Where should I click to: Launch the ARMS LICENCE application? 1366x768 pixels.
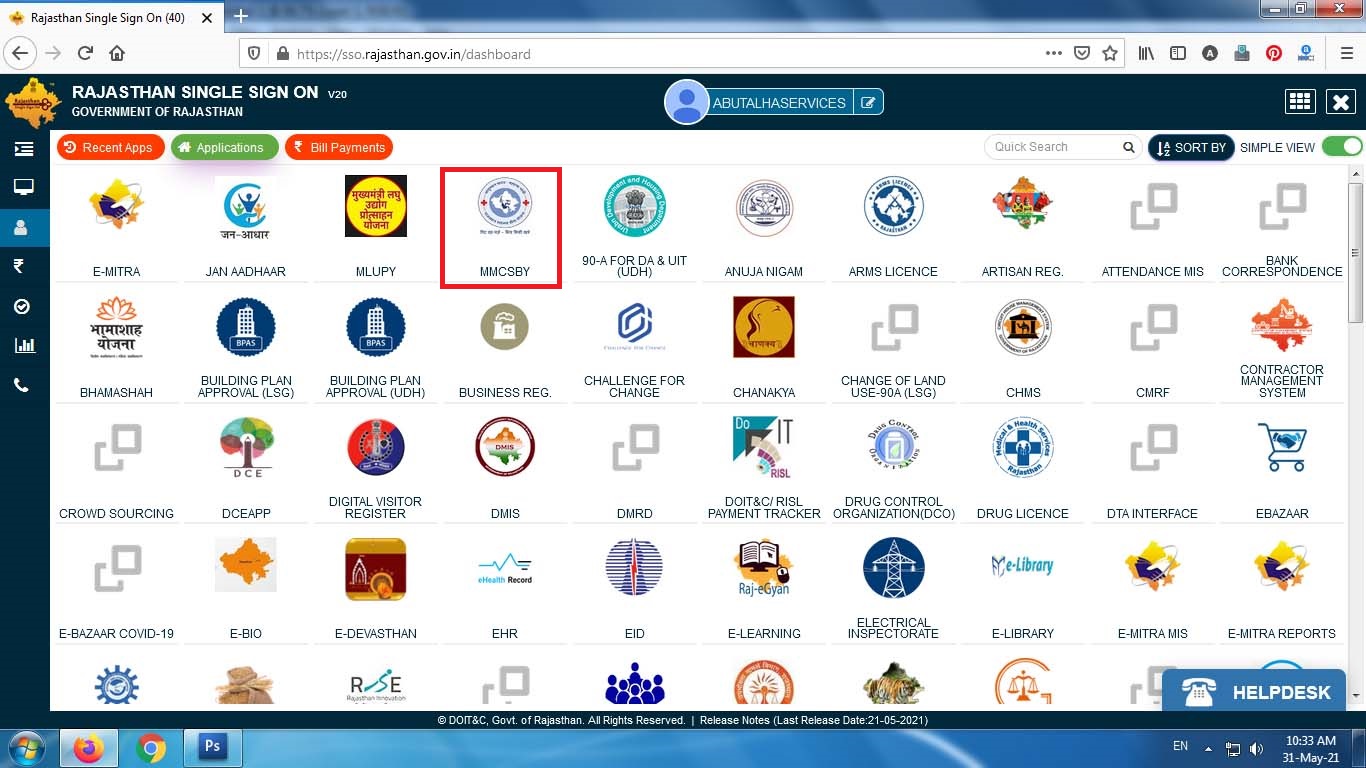[893, 207]
